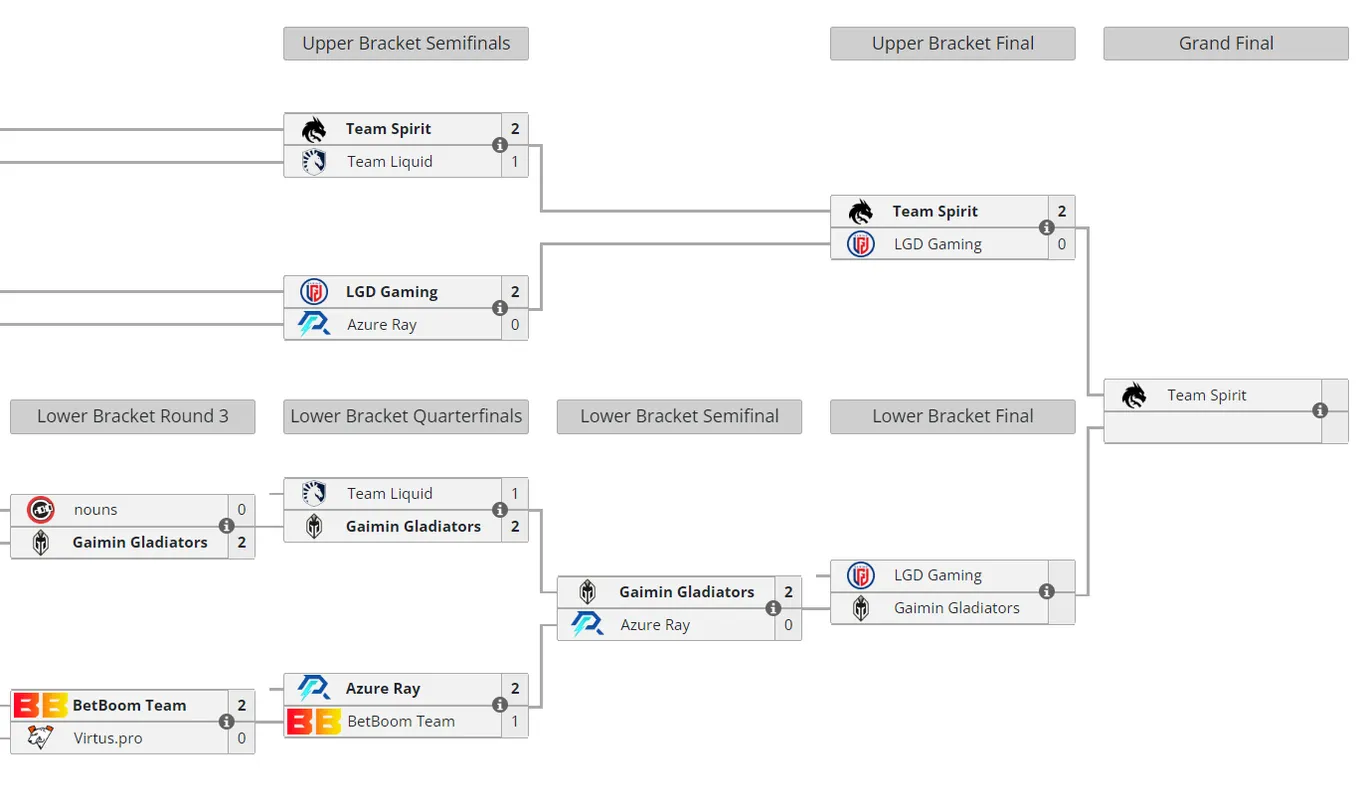
Task: Click the Lower Bracket Round 3 header
Action: (x=133, y=416)
